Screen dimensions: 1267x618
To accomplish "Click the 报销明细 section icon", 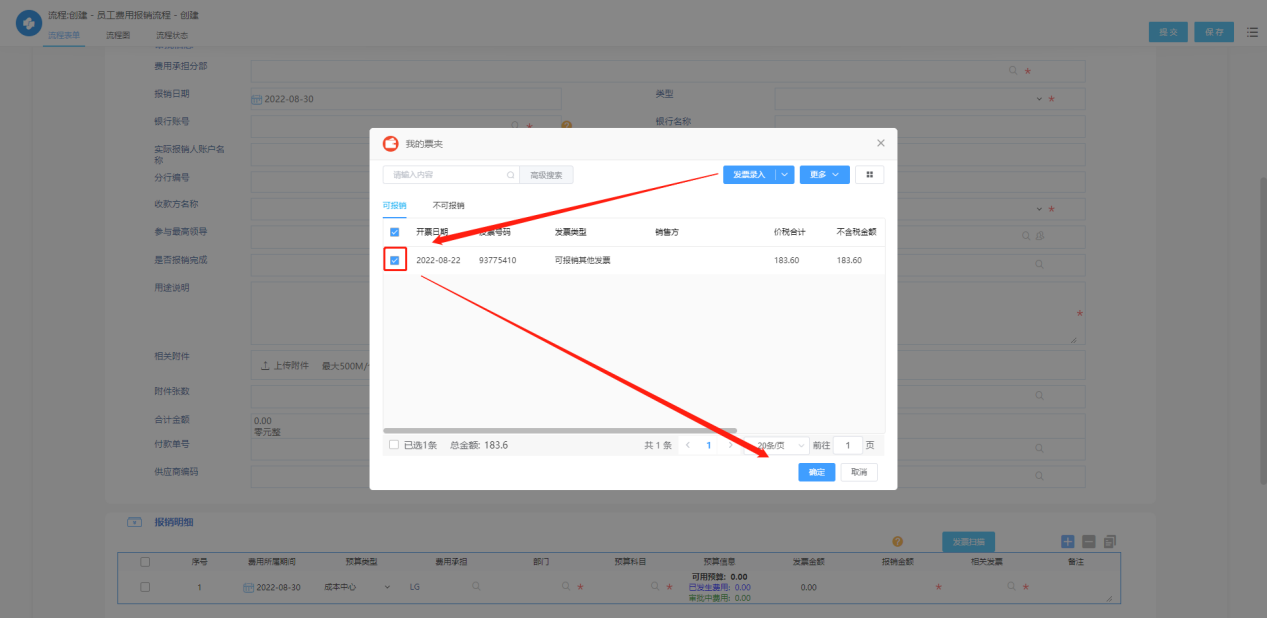I will [x=134, y=522].
